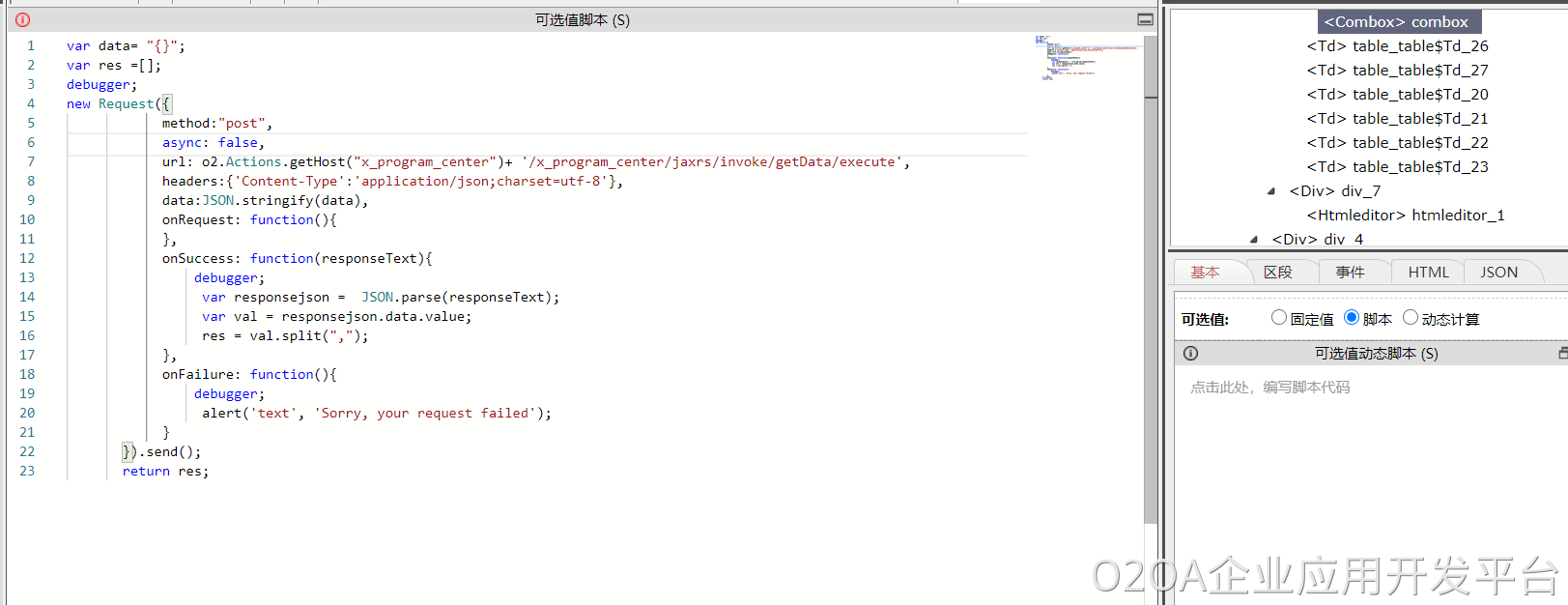Click the dynamic script placeholder to write code
1568x605 pixels.
[x=1270, y=388]
